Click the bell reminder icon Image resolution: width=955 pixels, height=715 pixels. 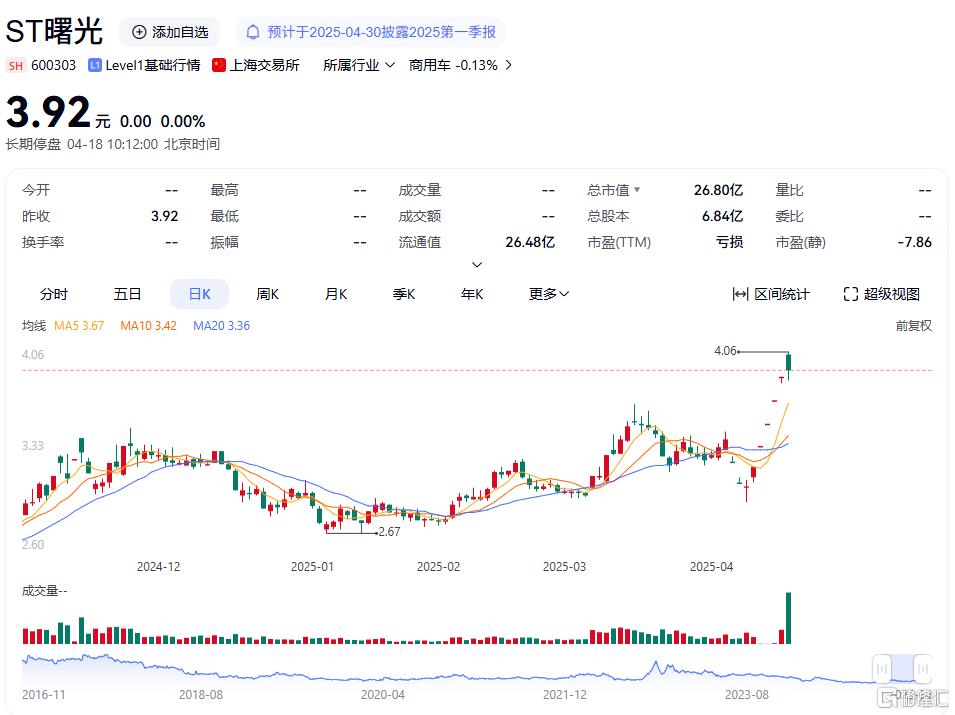(253, 32)
